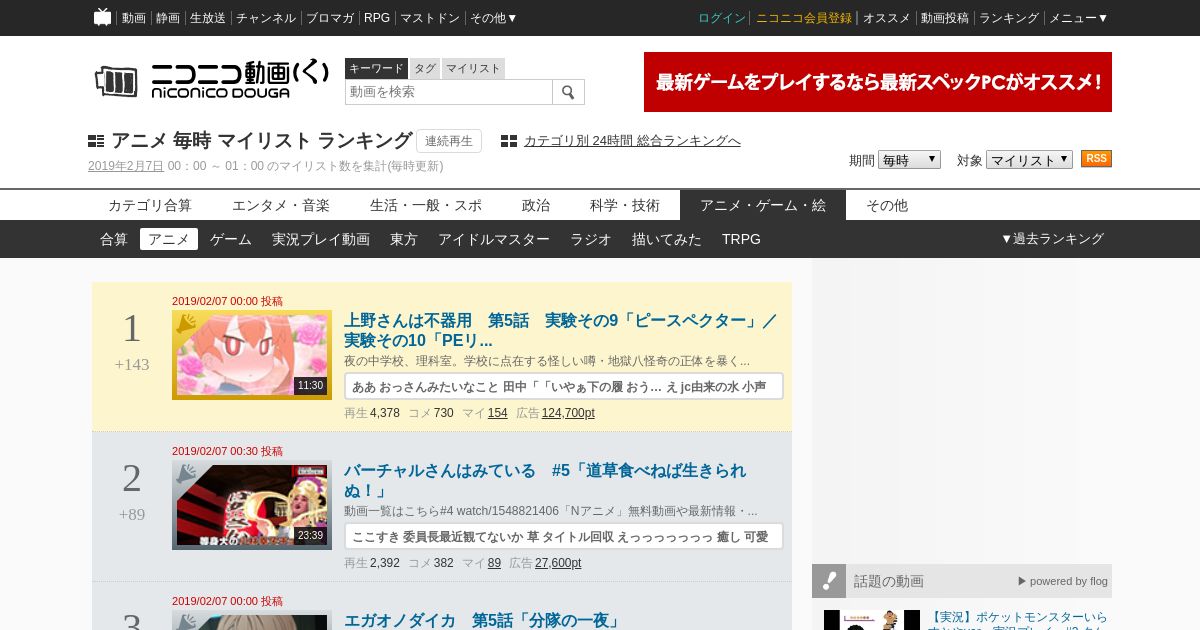
Task: Select TRPG subcategory
Action: pos(741,239)
